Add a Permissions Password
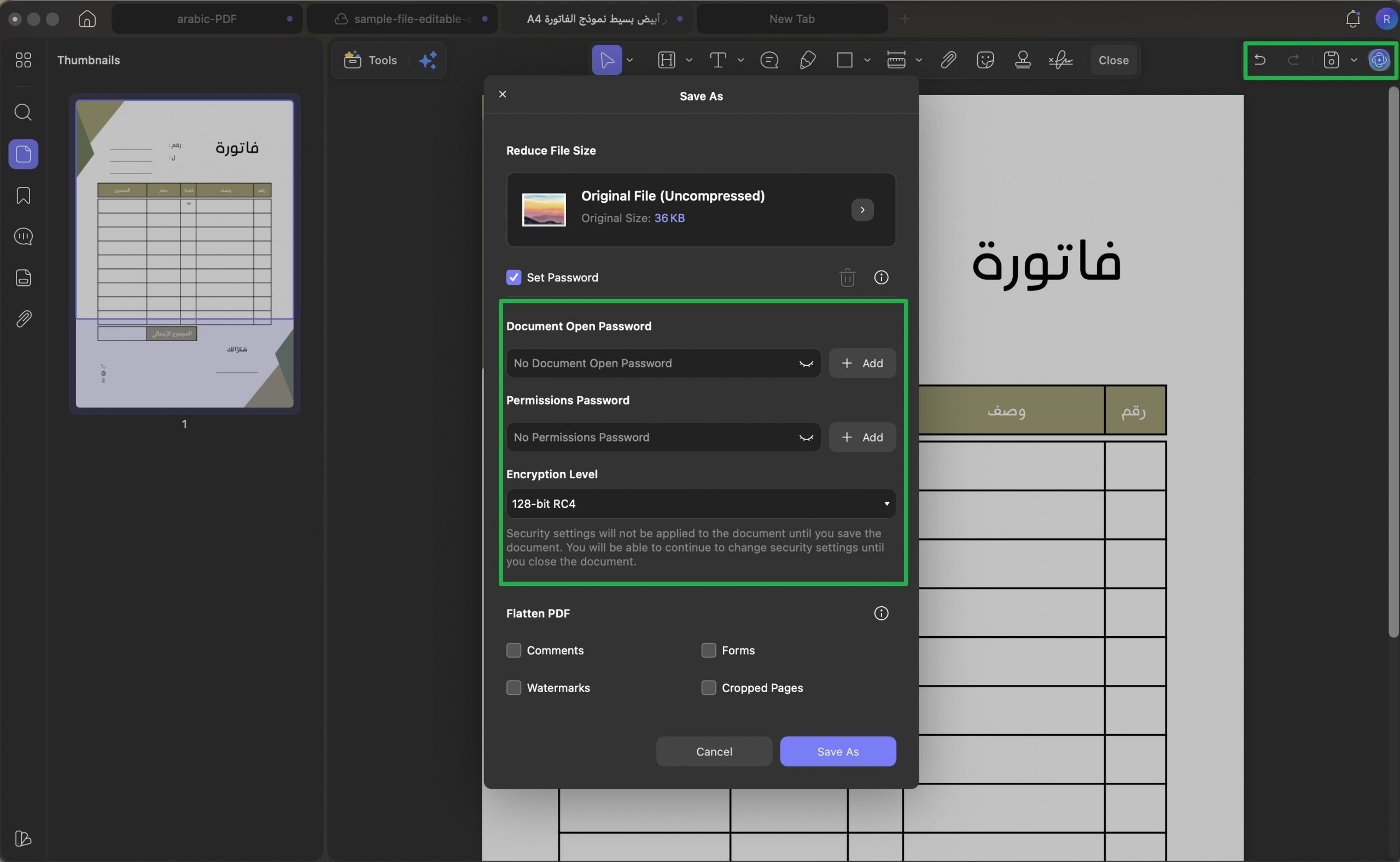1400x862 pixels. tap(862, 437)
